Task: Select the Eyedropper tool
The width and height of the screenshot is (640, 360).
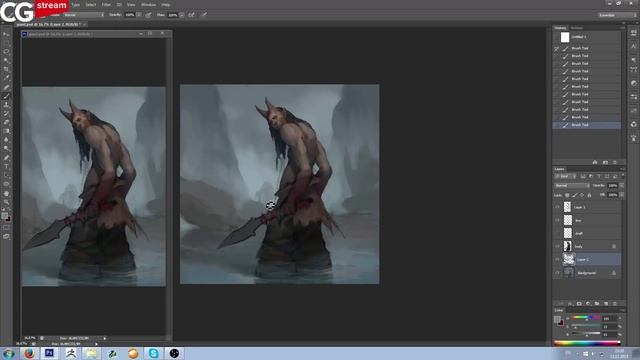Action: [x=6, y=78]
